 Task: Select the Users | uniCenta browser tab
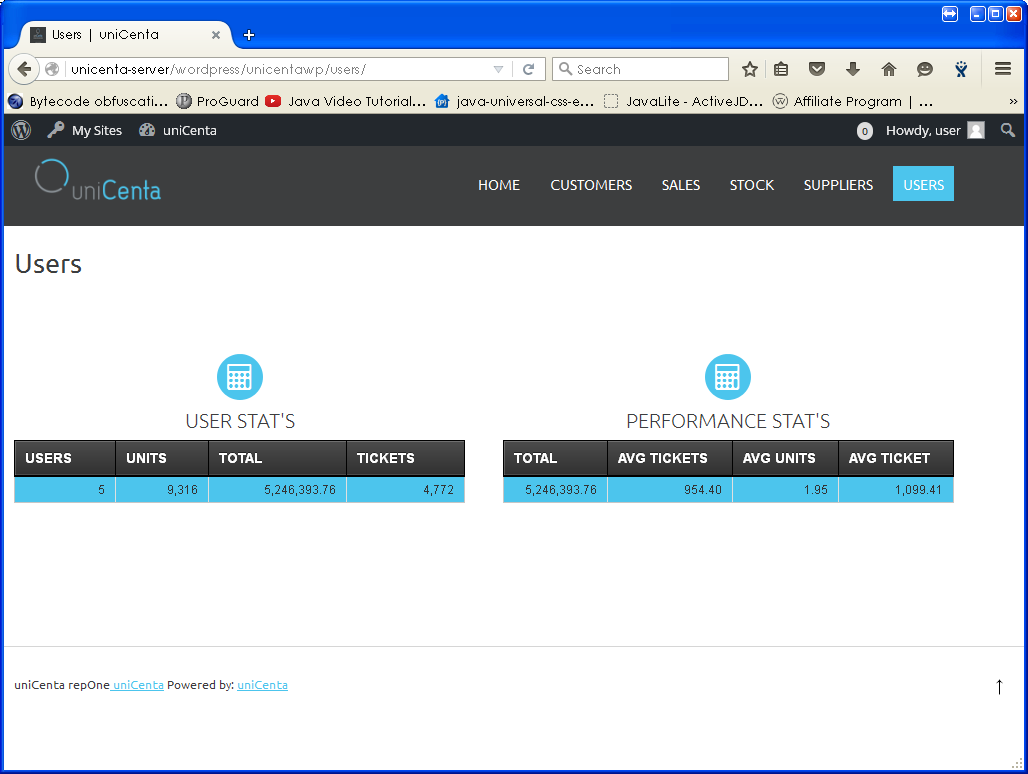pyautogui.click(x=125, y=35)
